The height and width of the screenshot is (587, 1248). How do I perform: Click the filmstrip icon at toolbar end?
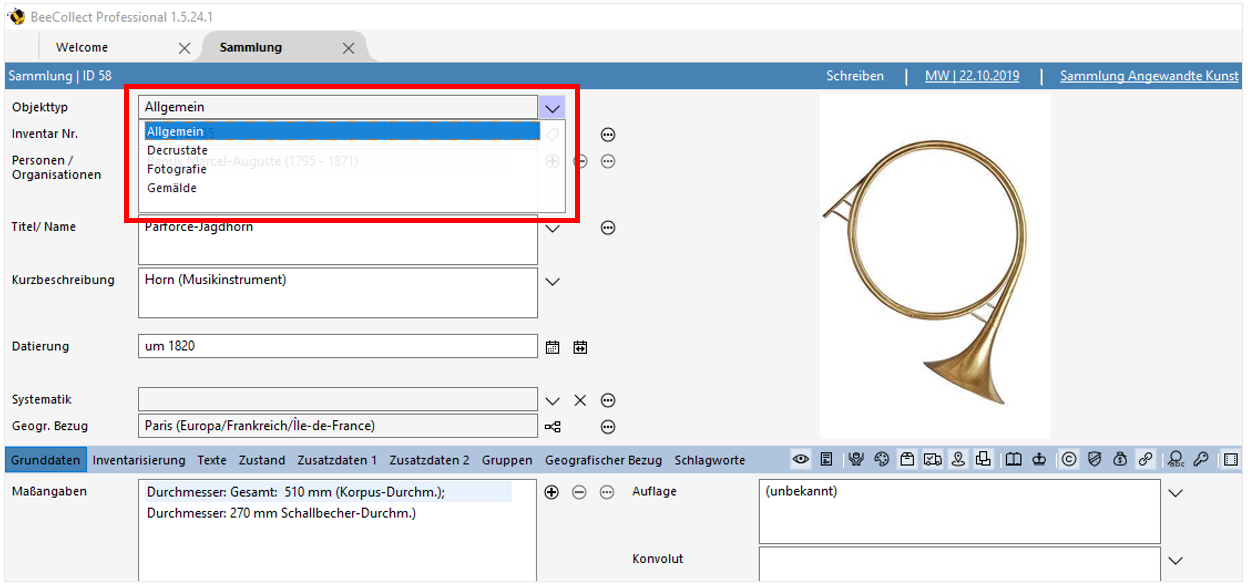click(x=1230, y=460)
